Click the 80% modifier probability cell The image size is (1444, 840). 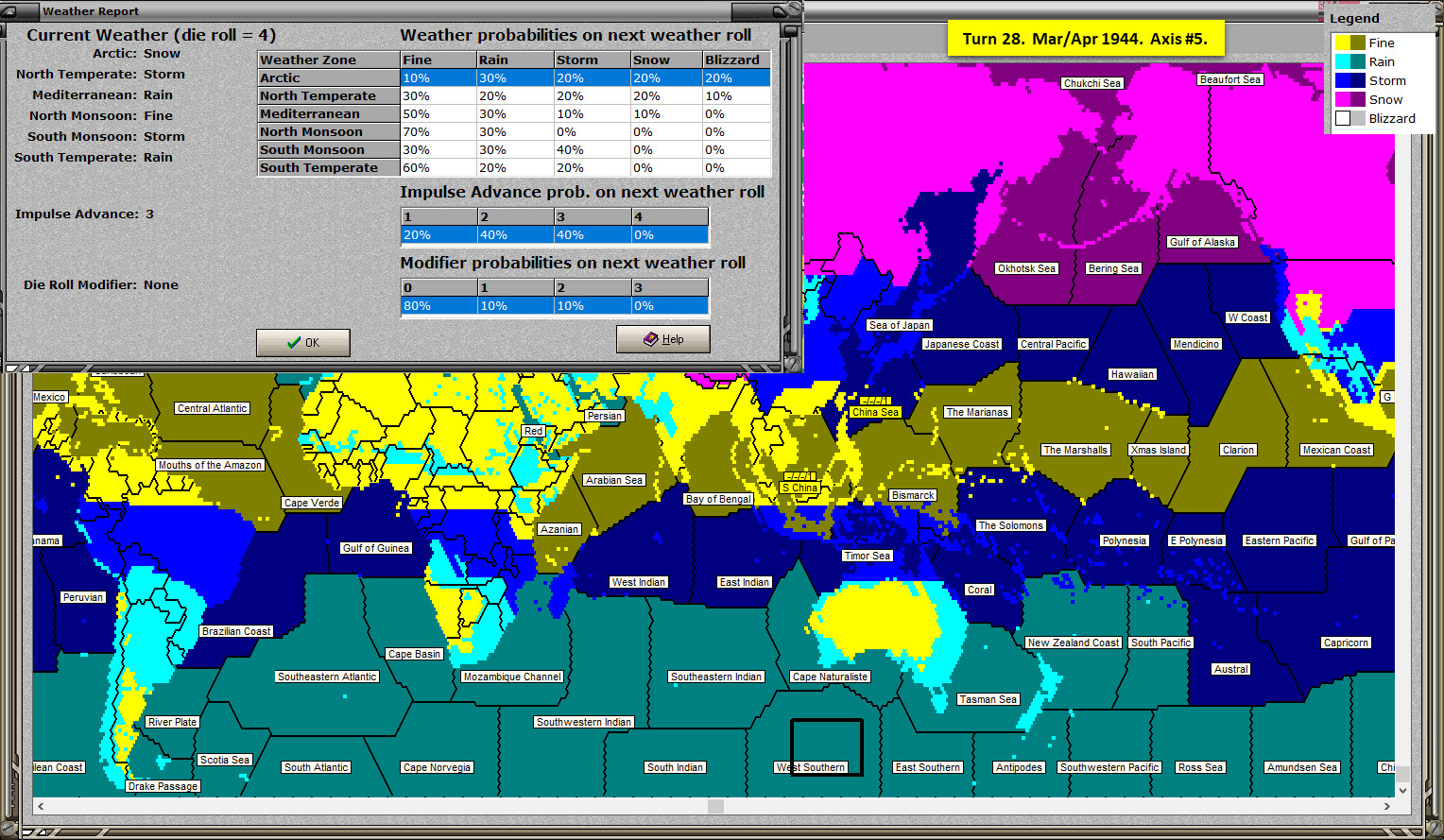[439, 305]
